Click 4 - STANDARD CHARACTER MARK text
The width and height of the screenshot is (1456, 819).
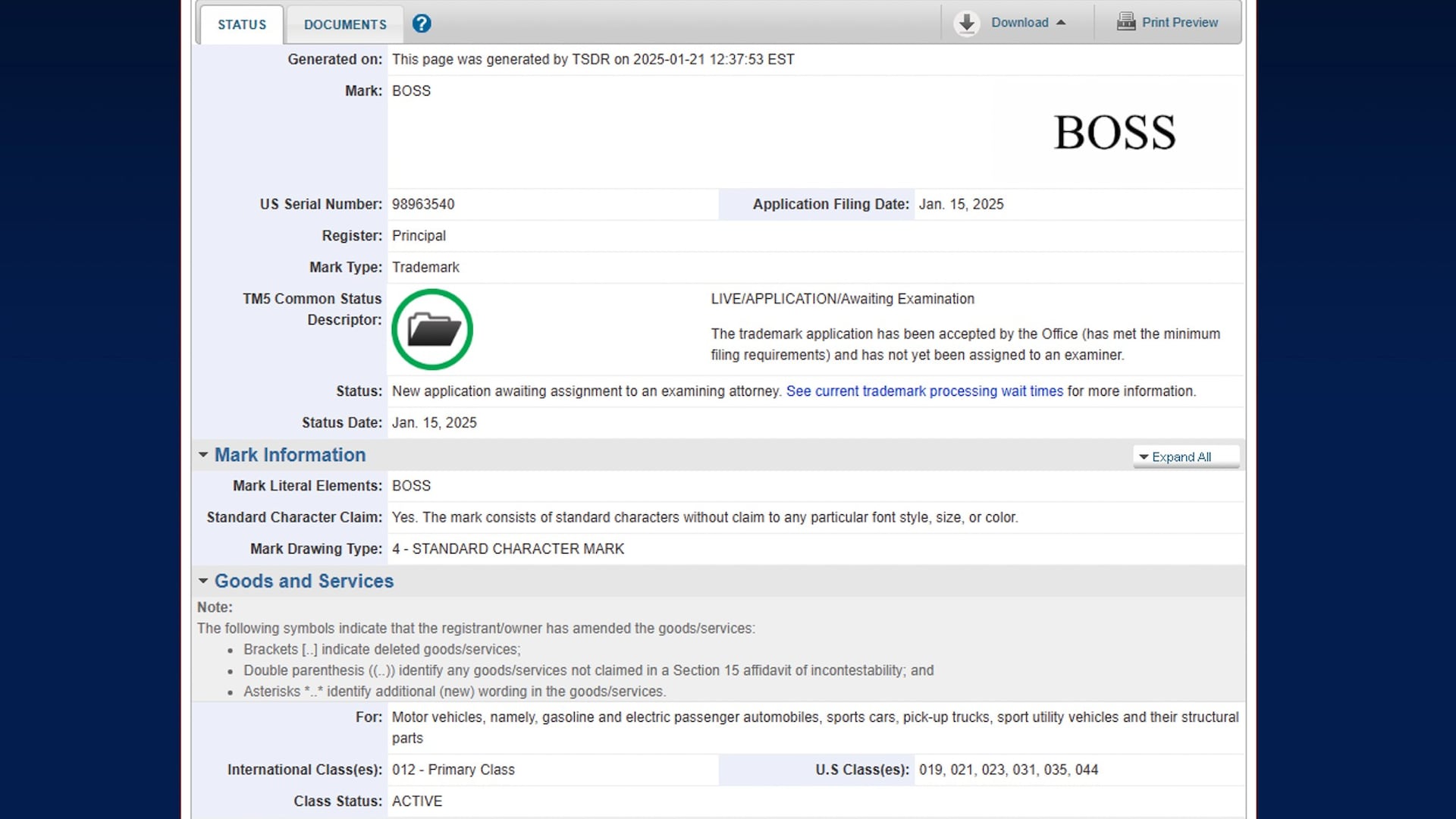[508, 548]
